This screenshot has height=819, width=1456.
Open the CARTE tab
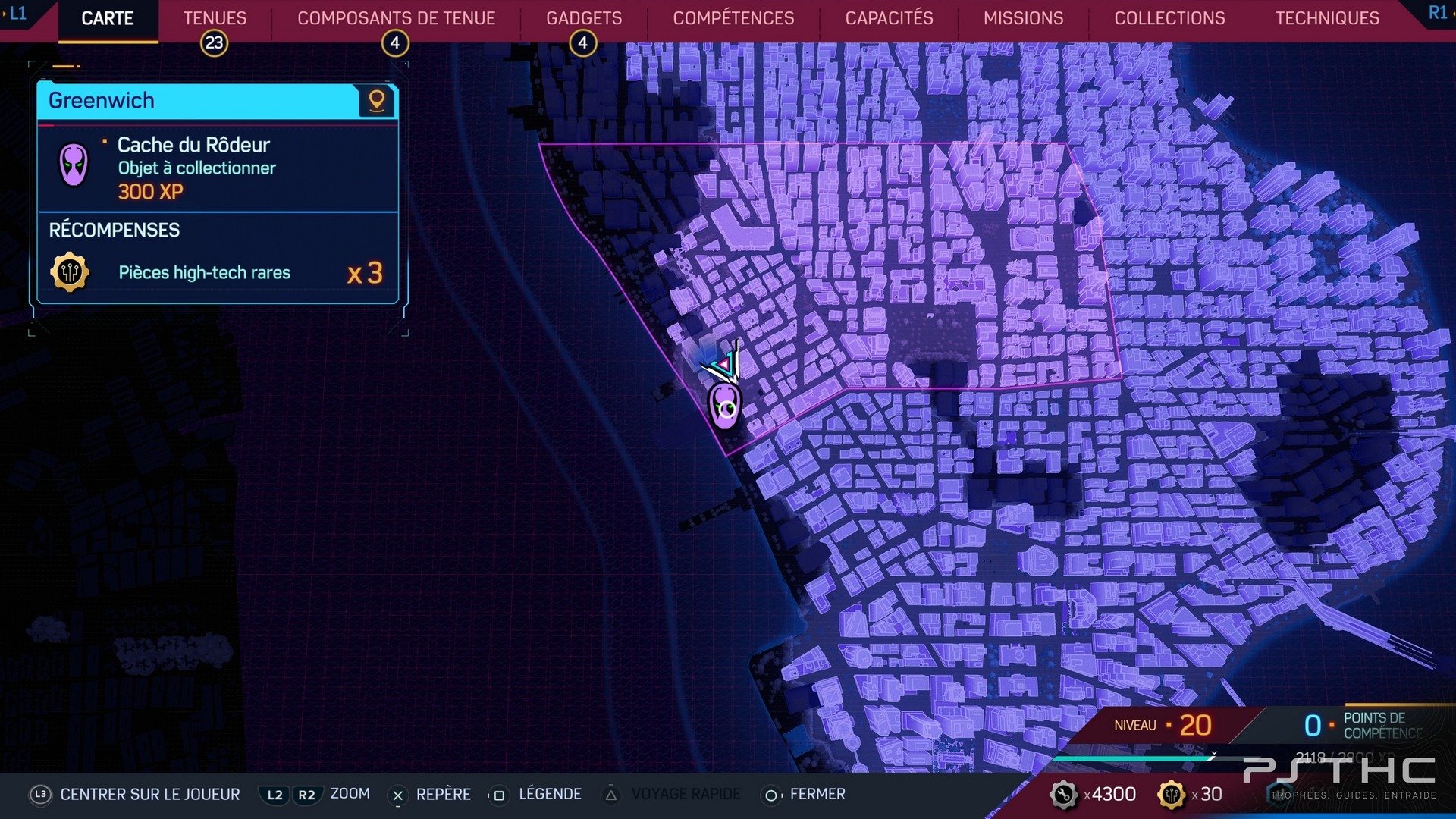click(108, 18)
